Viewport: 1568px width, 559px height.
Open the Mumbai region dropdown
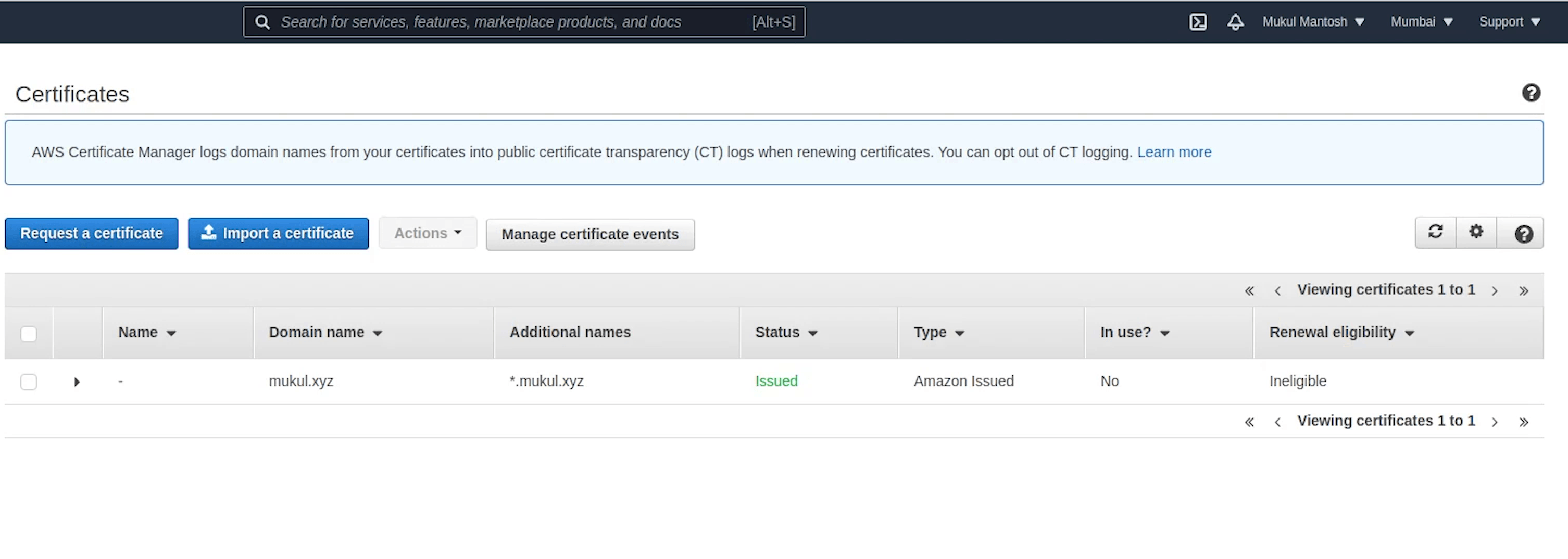point(1421,22)
